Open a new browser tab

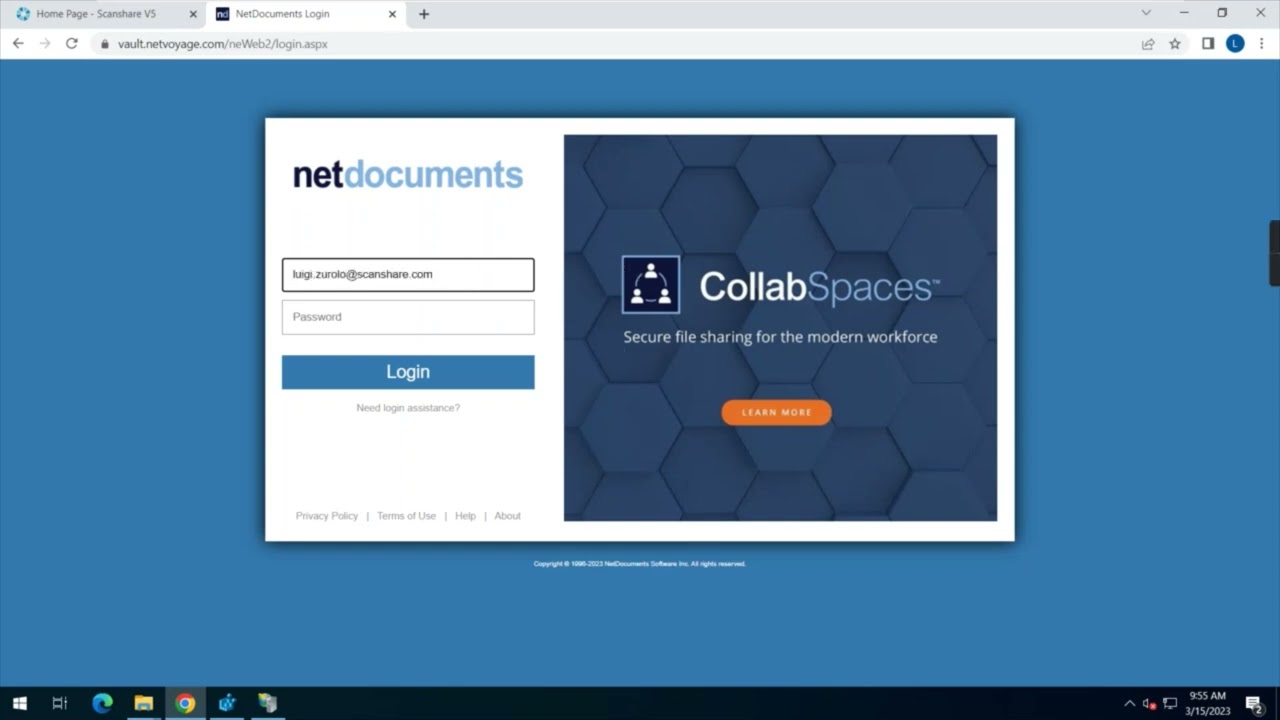coord(424,14)
